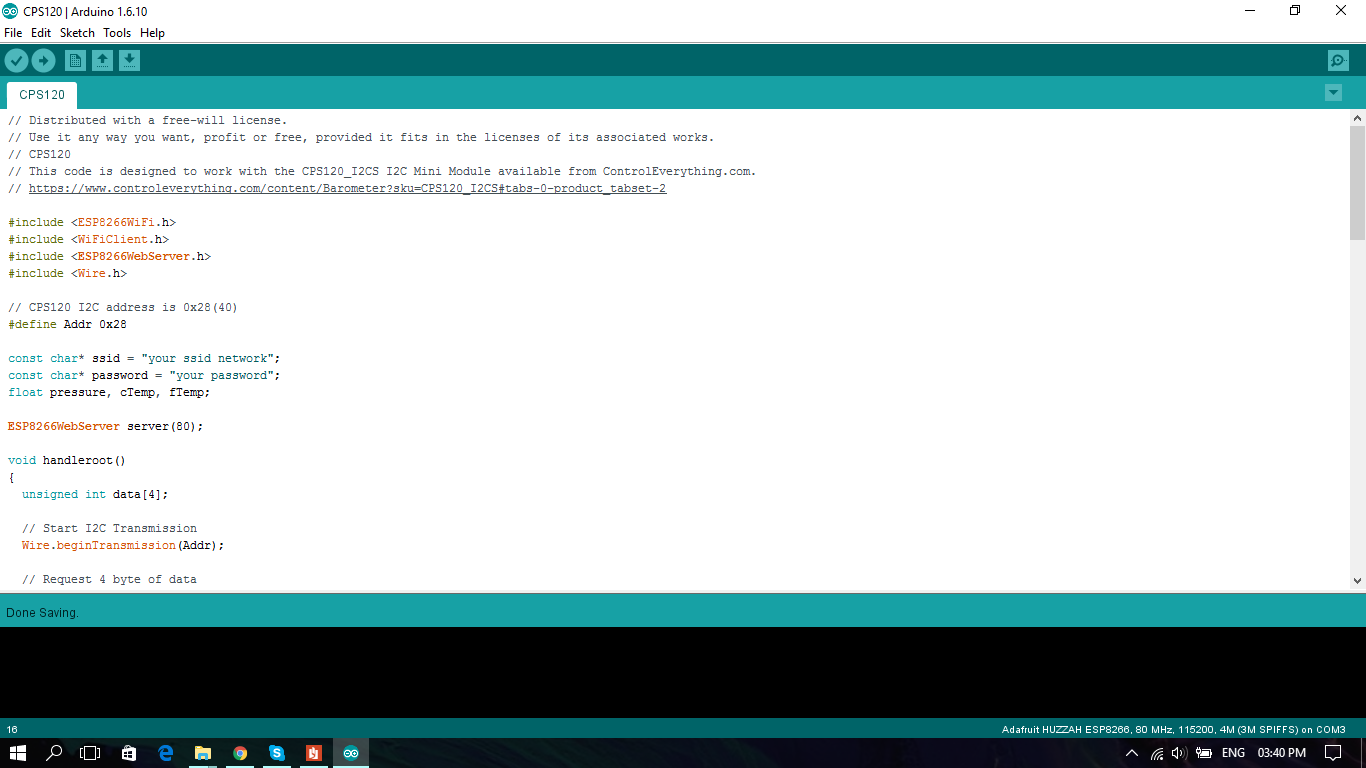
Task: Create a new sketch with New icon
Action: [75, 61]
